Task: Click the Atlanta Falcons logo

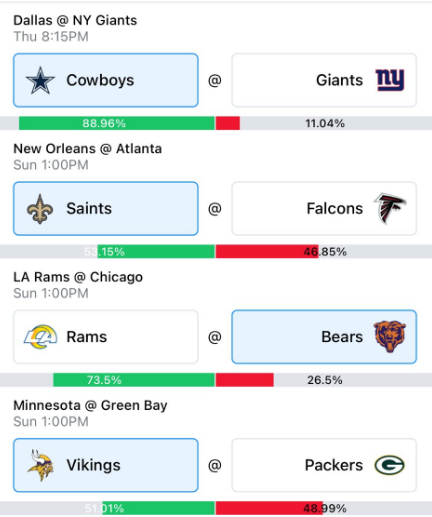Action: coord(390,208)
